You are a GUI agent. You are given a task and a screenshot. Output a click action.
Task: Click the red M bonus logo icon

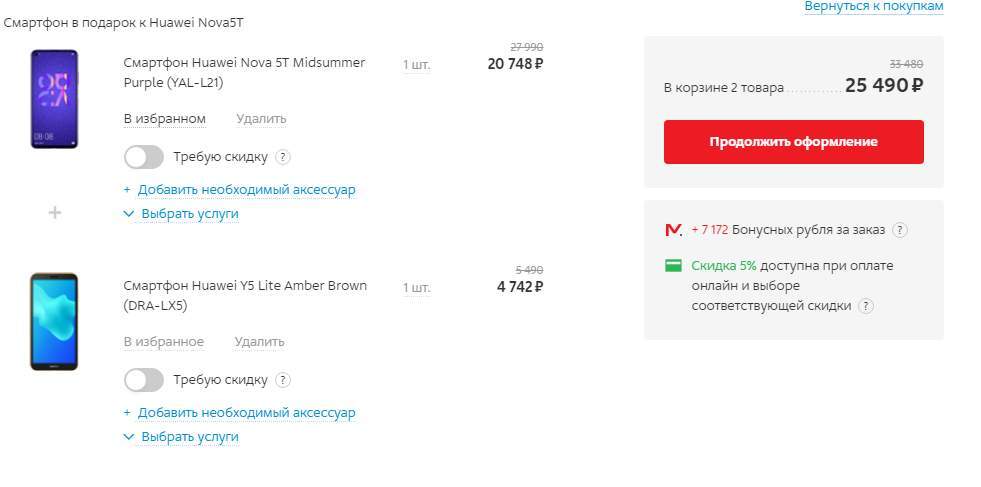pos(673,230)
